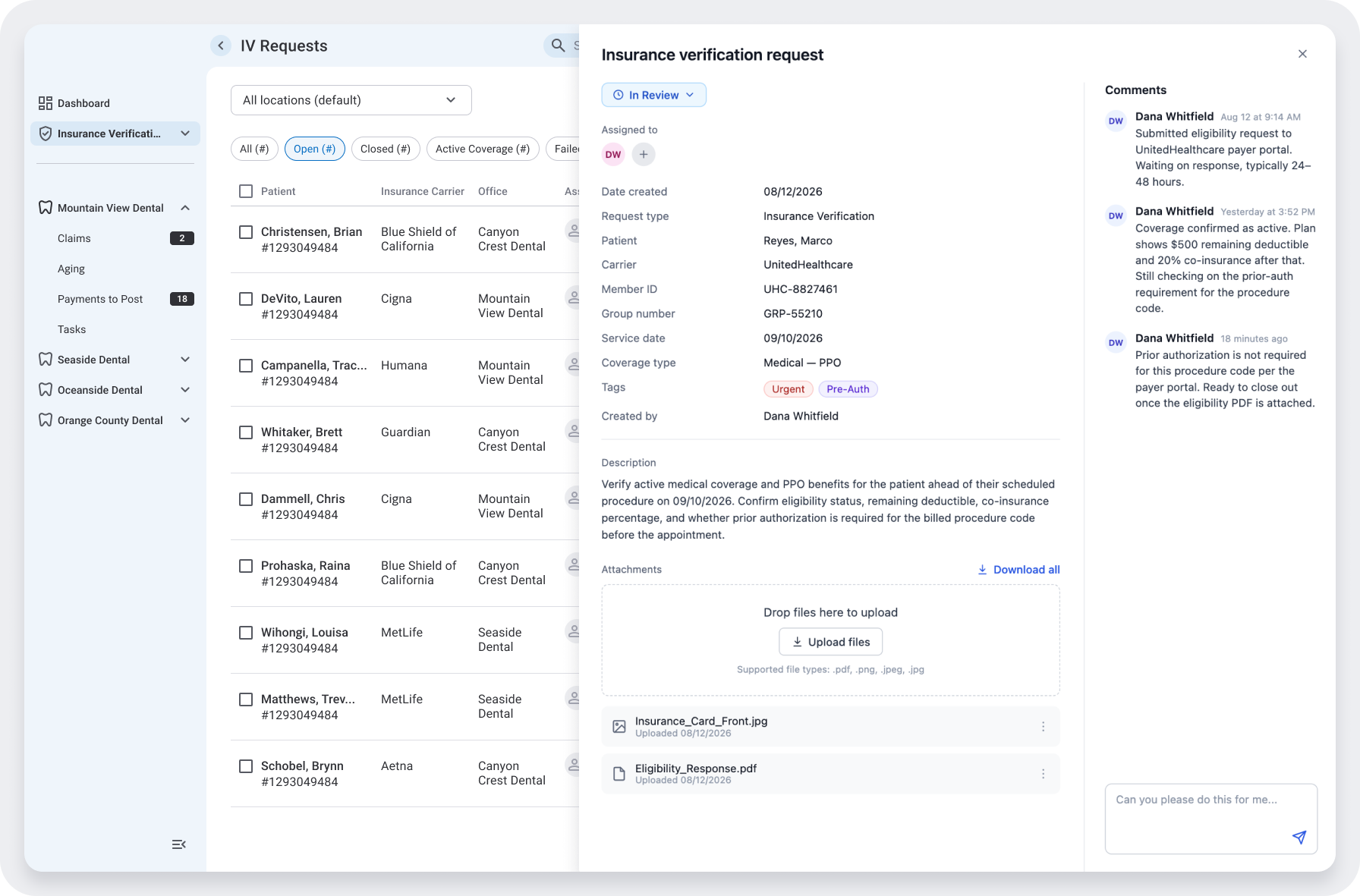The width and height of the screenshot is (1360, 896).
Task: Switch to the Closed (#) filter tab
Action: [x=386, y=149]
